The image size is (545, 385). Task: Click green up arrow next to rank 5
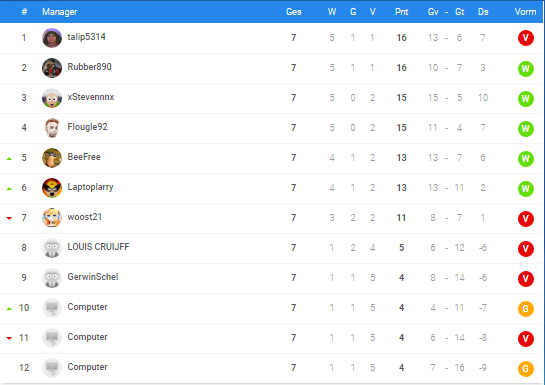click(9, 158)
